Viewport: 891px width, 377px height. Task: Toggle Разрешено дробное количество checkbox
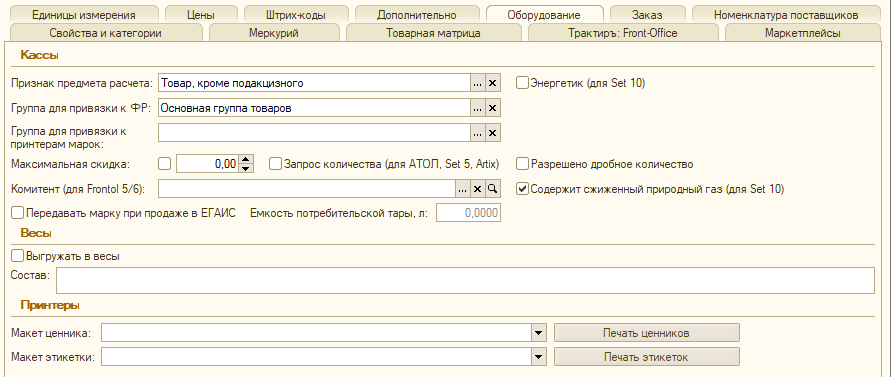point(522,164)
